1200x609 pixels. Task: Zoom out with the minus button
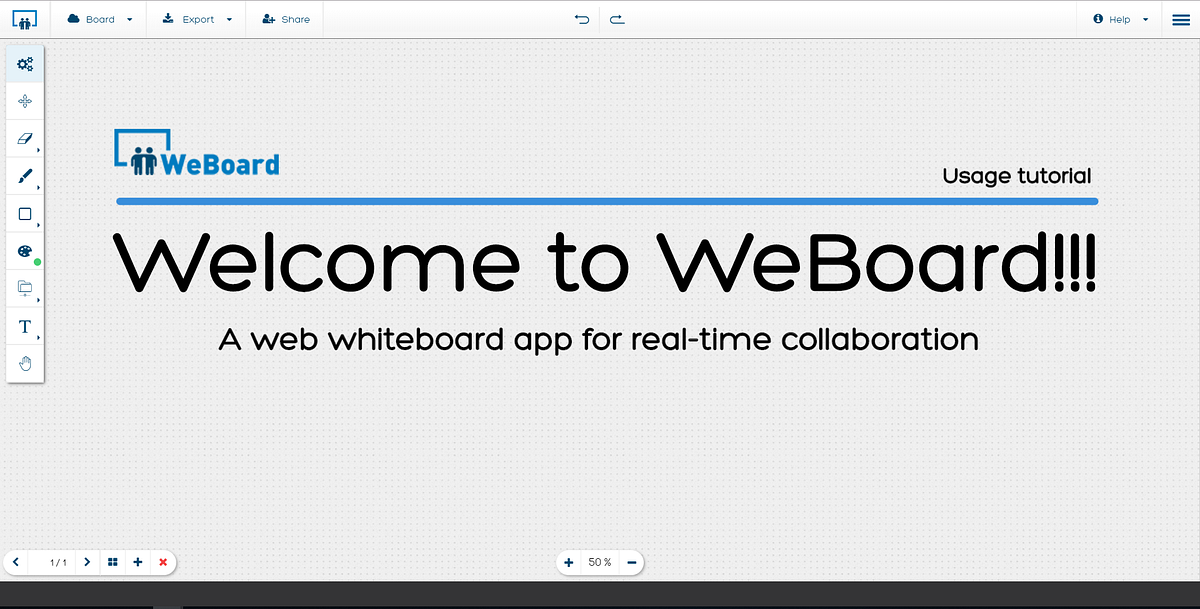pyautogui.click(x=632, y=563)
